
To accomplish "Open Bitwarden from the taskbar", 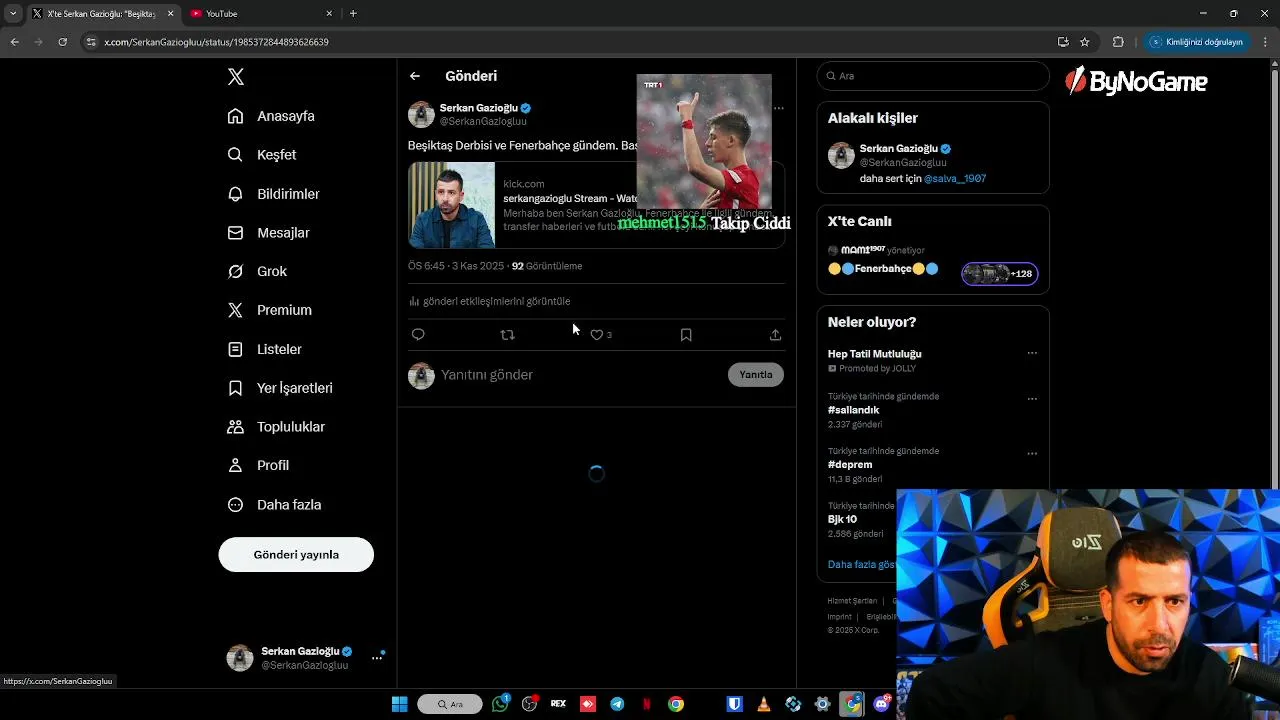I will pos(734,704).
